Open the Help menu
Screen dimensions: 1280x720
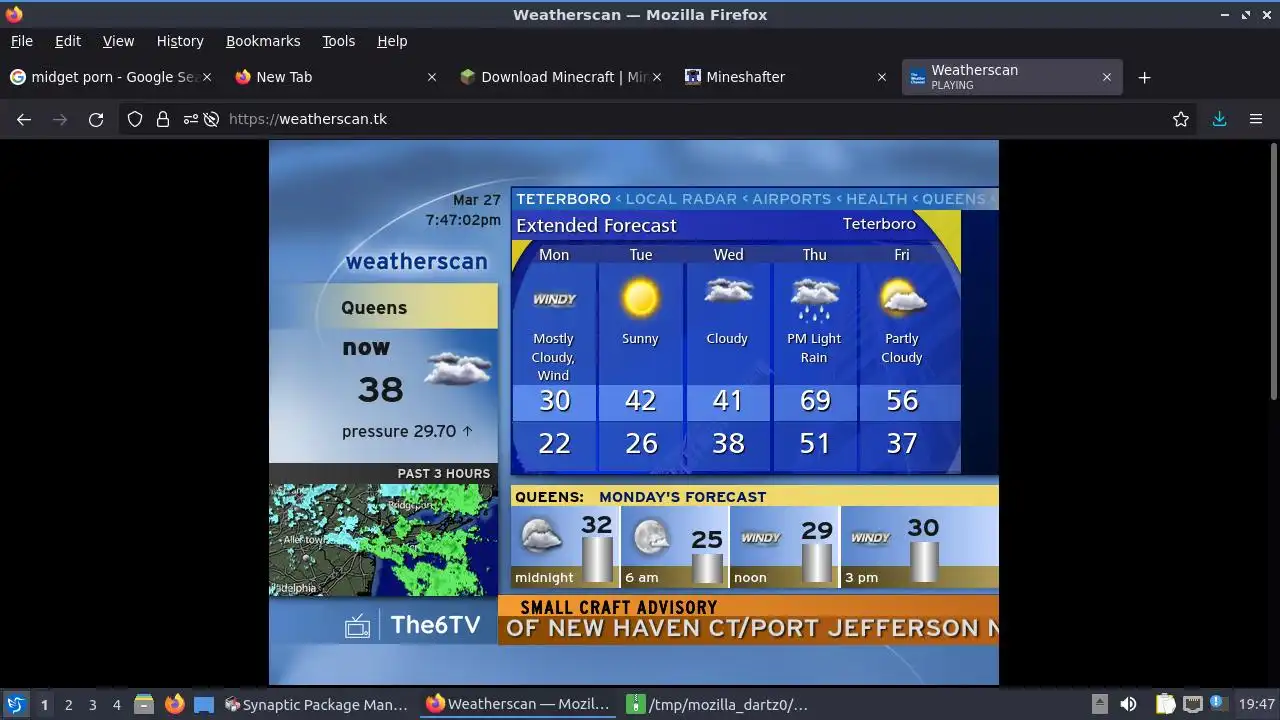click(392, 41)
